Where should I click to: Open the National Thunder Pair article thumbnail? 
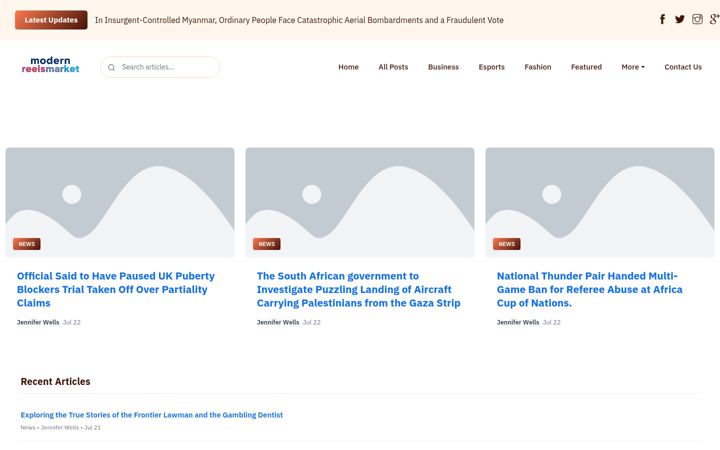(x=600, y=202)
